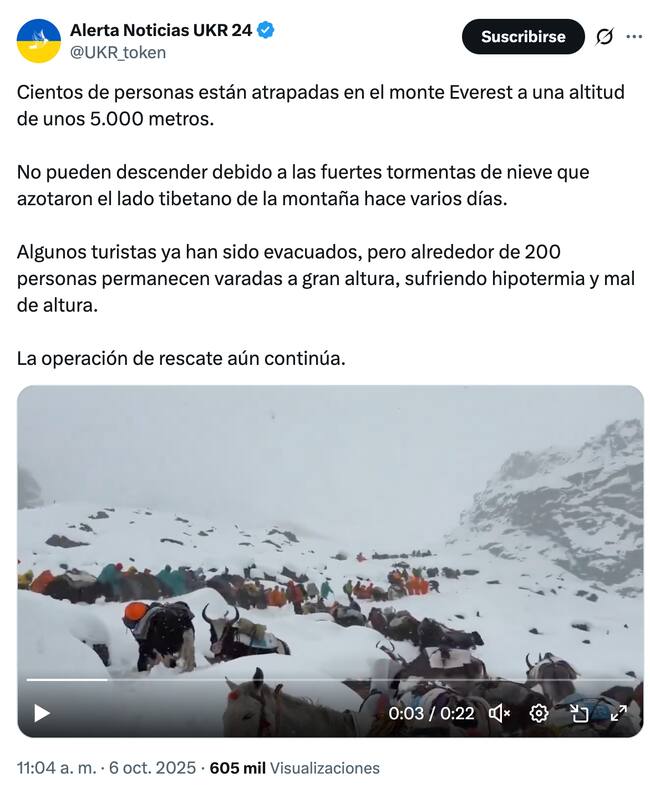The height and width of the screenshot is (793, 650).
Task: Toggle picture-in-picture mode
Action: tap(579, 713)
